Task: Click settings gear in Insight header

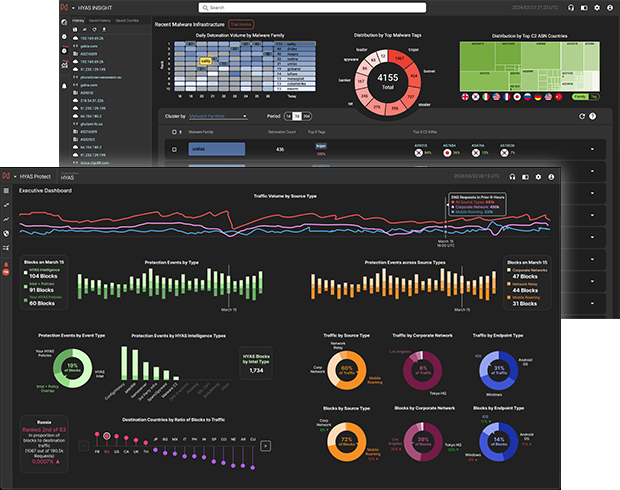Action: pyautogui.click(x=597, y=8)
